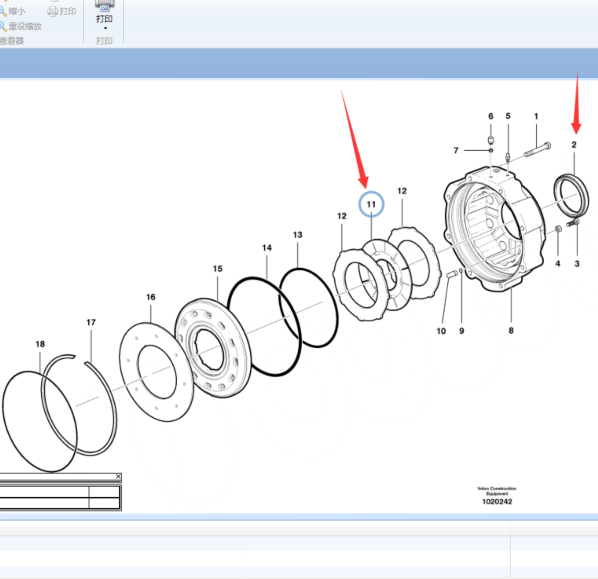The width and height of the screenshot is (598, 579).
Task: Select callout number 5 above the housing
Action: pyautogui.click(x=508, y=116)
